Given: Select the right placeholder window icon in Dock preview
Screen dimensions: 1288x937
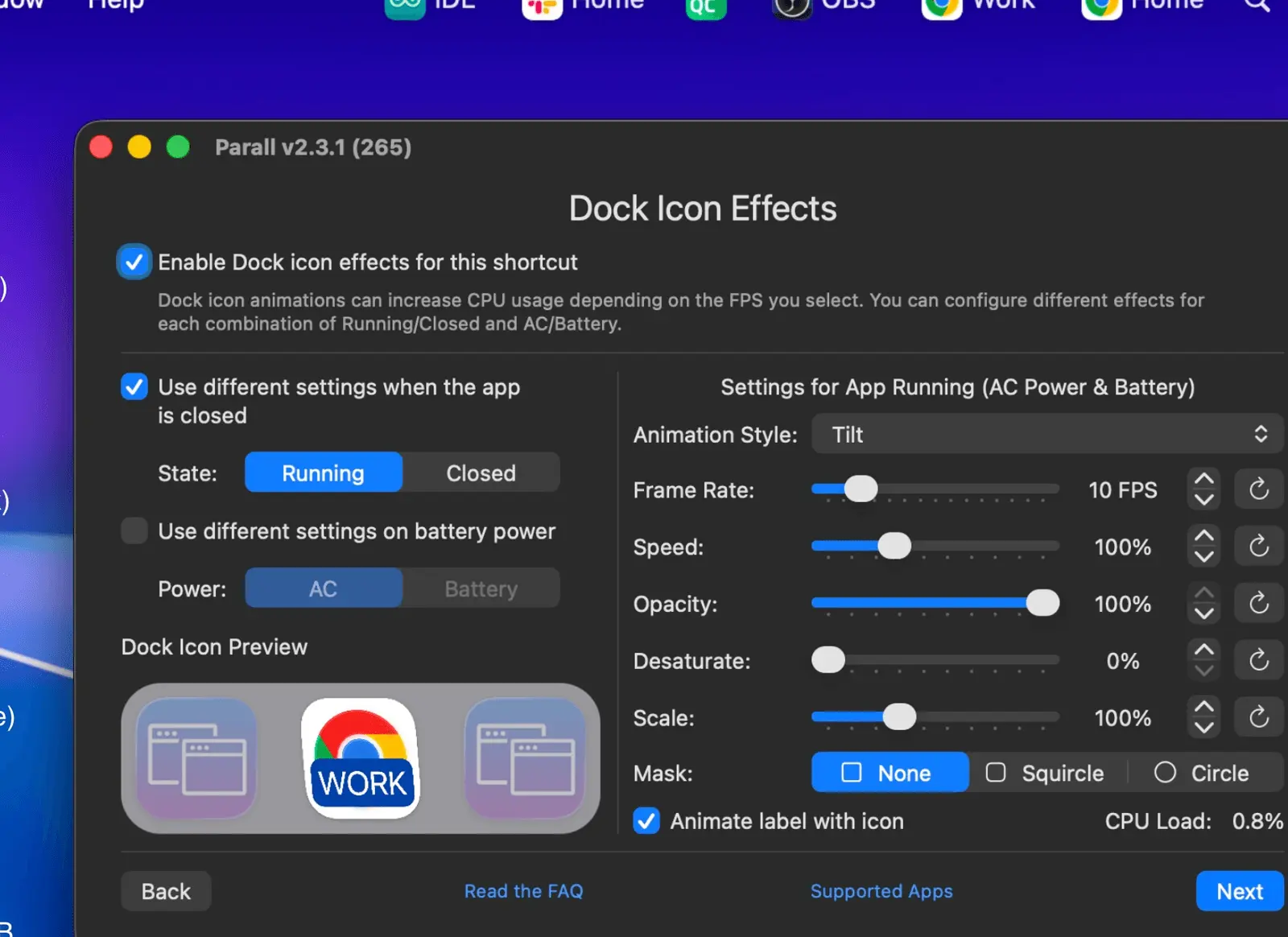Looking at the screenshot, I should (x=525, y=758).
